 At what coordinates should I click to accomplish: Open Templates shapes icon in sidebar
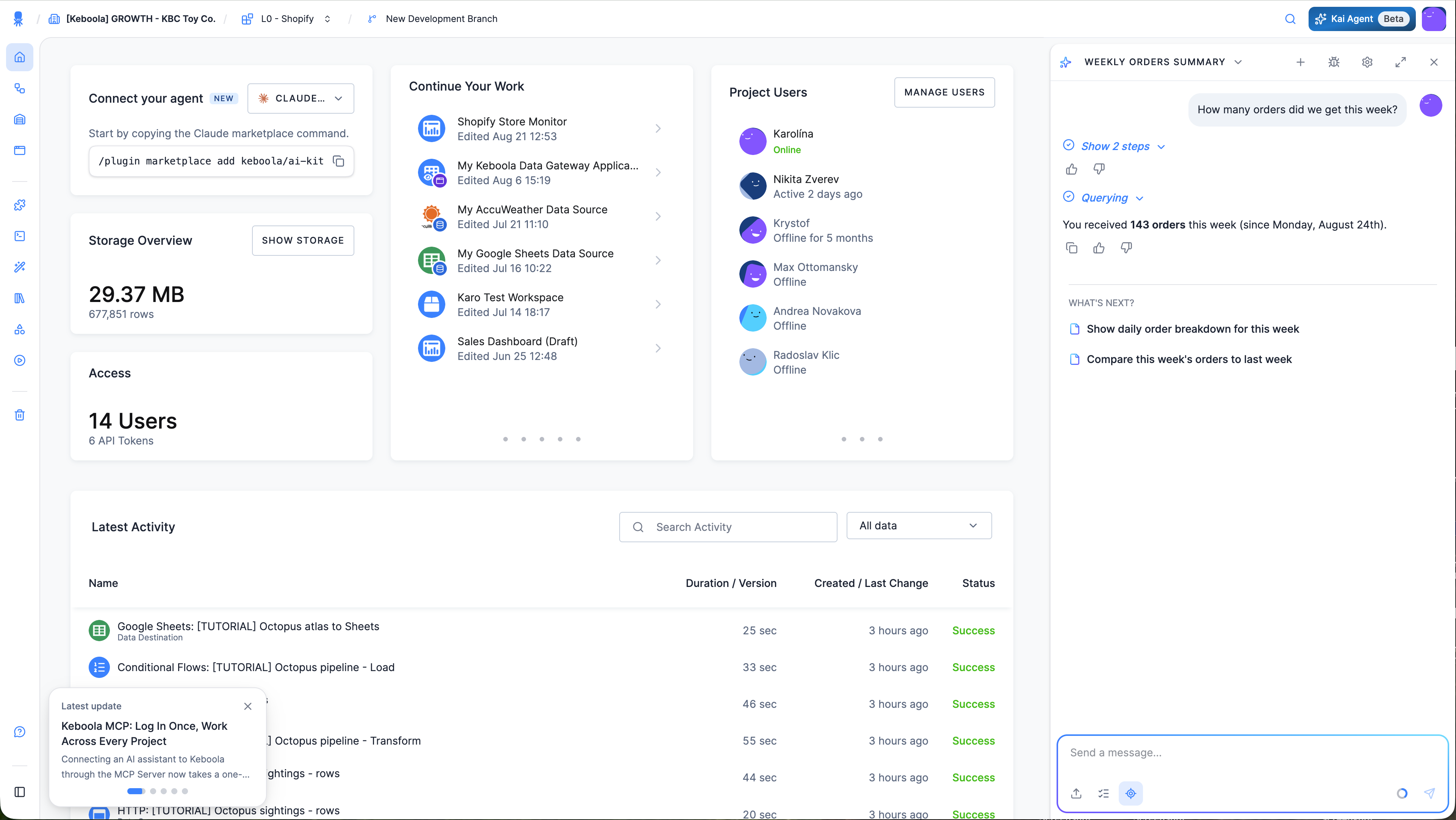[20, 329]
